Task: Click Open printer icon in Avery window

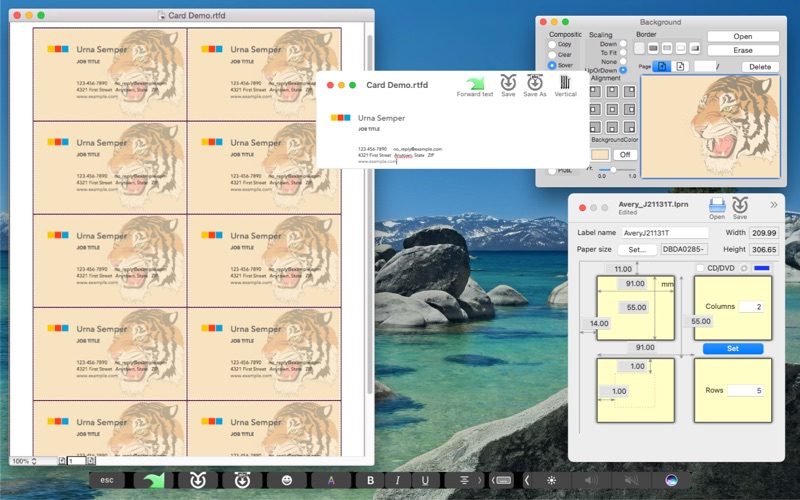Action: [x=717, y=205]
